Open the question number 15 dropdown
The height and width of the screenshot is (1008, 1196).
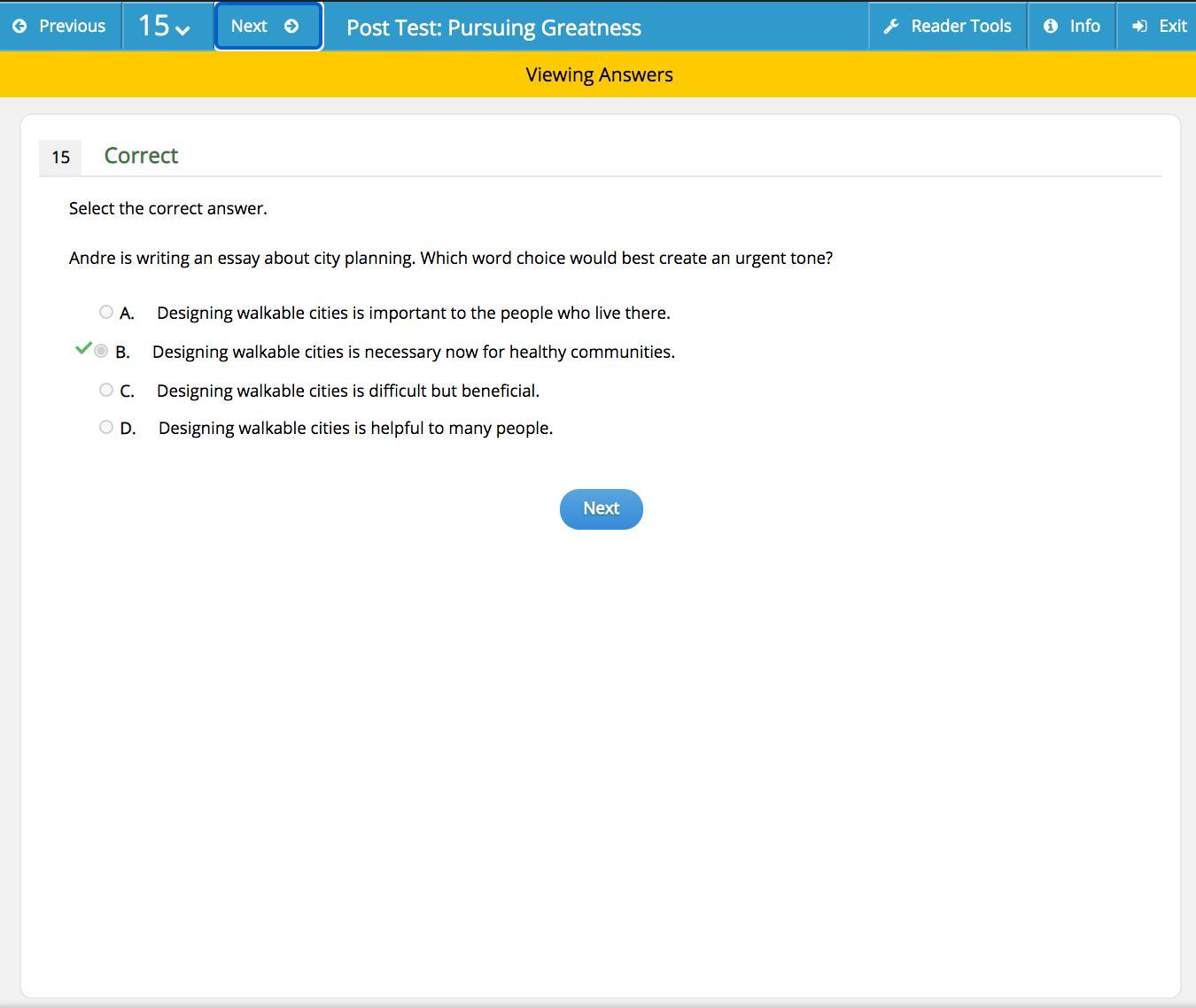165,26
